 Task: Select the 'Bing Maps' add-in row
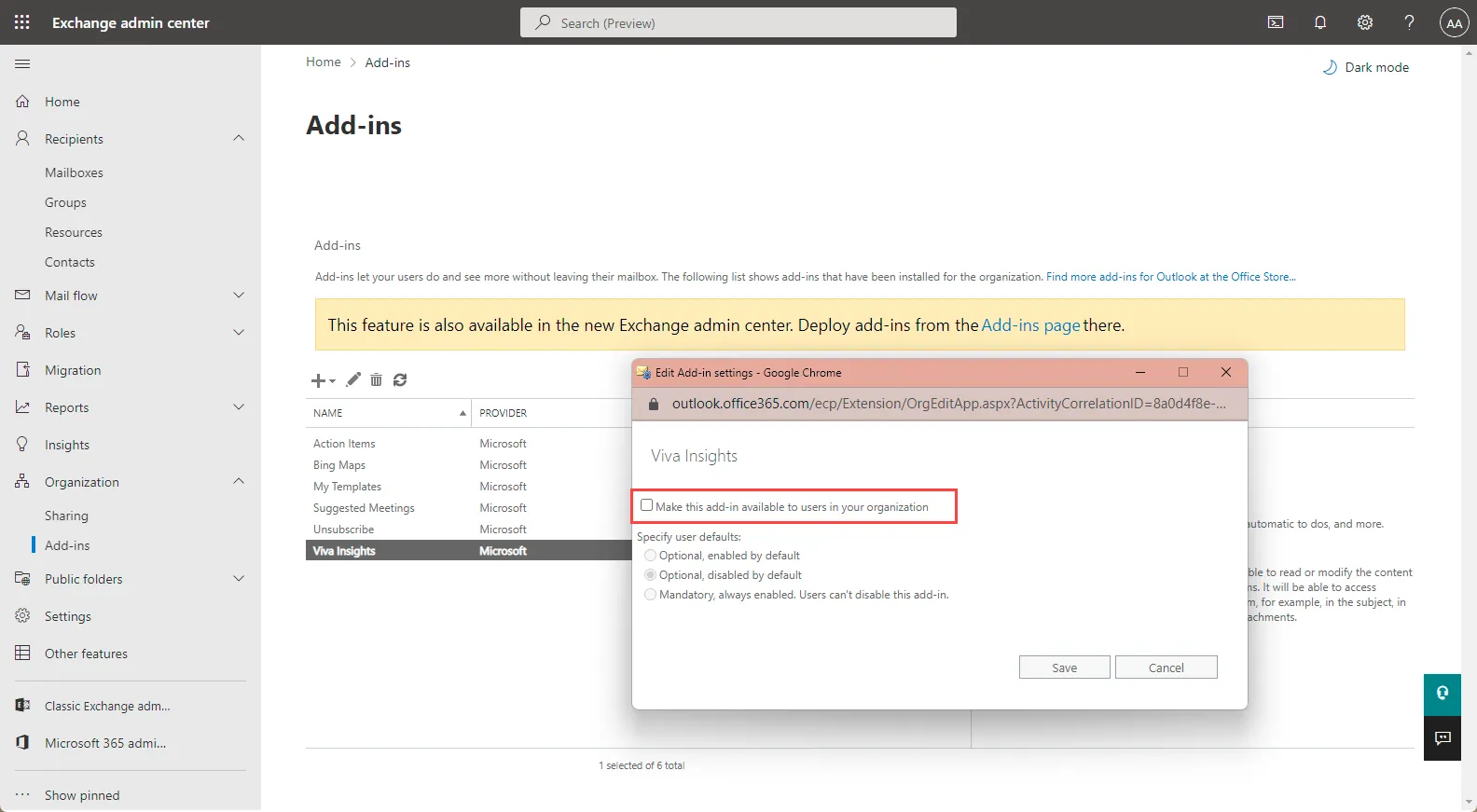click(x=468, y=465)
